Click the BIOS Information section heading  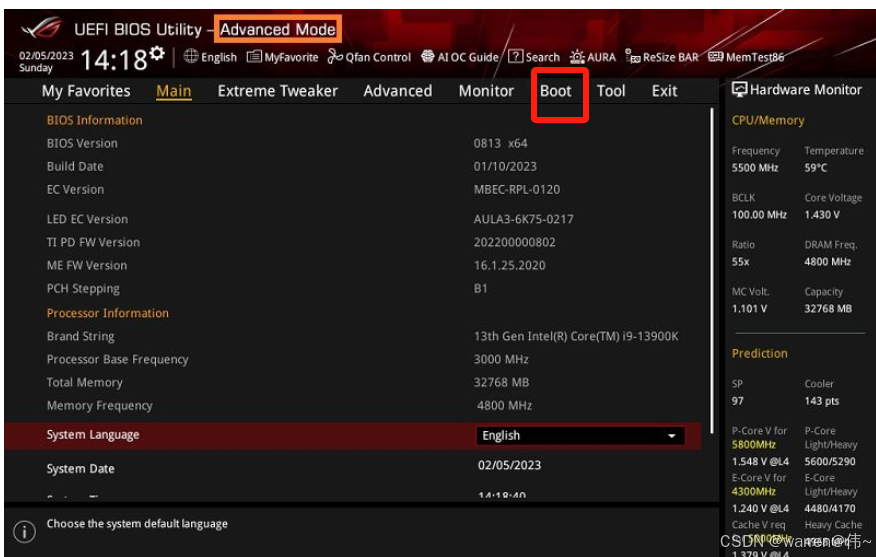coord(94,120)
